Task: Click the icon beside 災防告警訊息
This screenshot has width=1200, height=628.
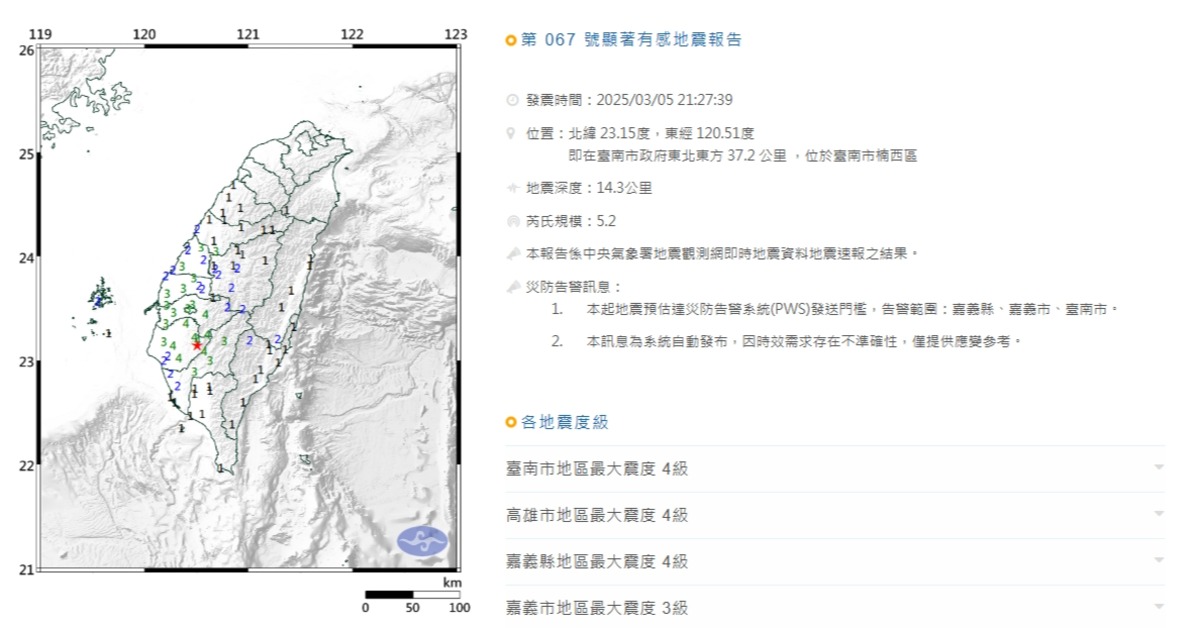Action: tap(513, 287)
